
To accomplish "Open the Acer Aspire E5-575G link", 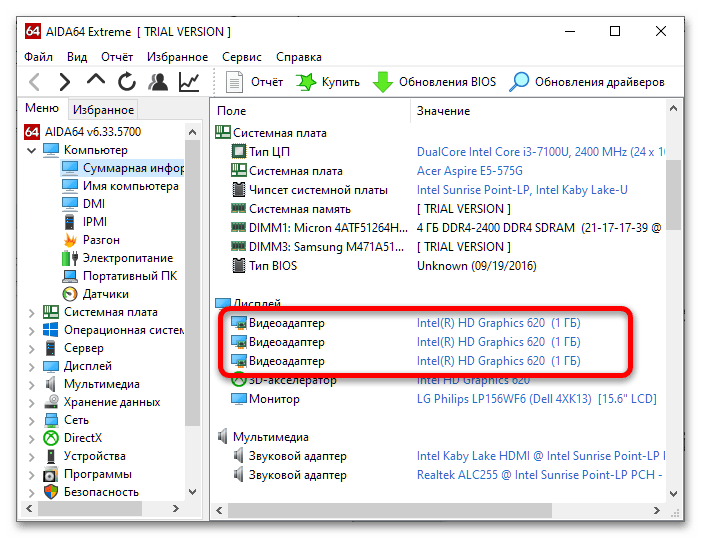I will pyautogui.click(x=469, y=171).
